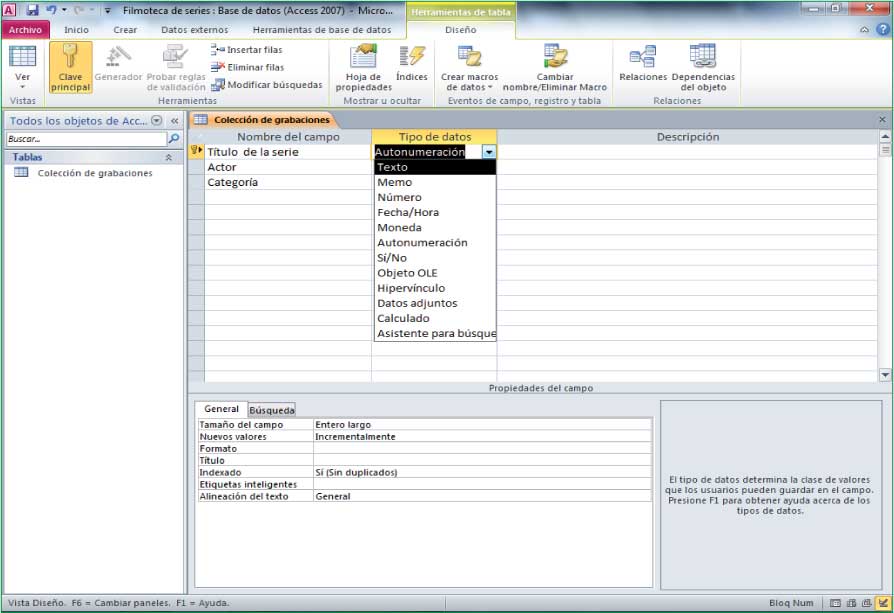
Task: Select Colección de grabaciones table in navigation
Action: [x=94, y=173]
